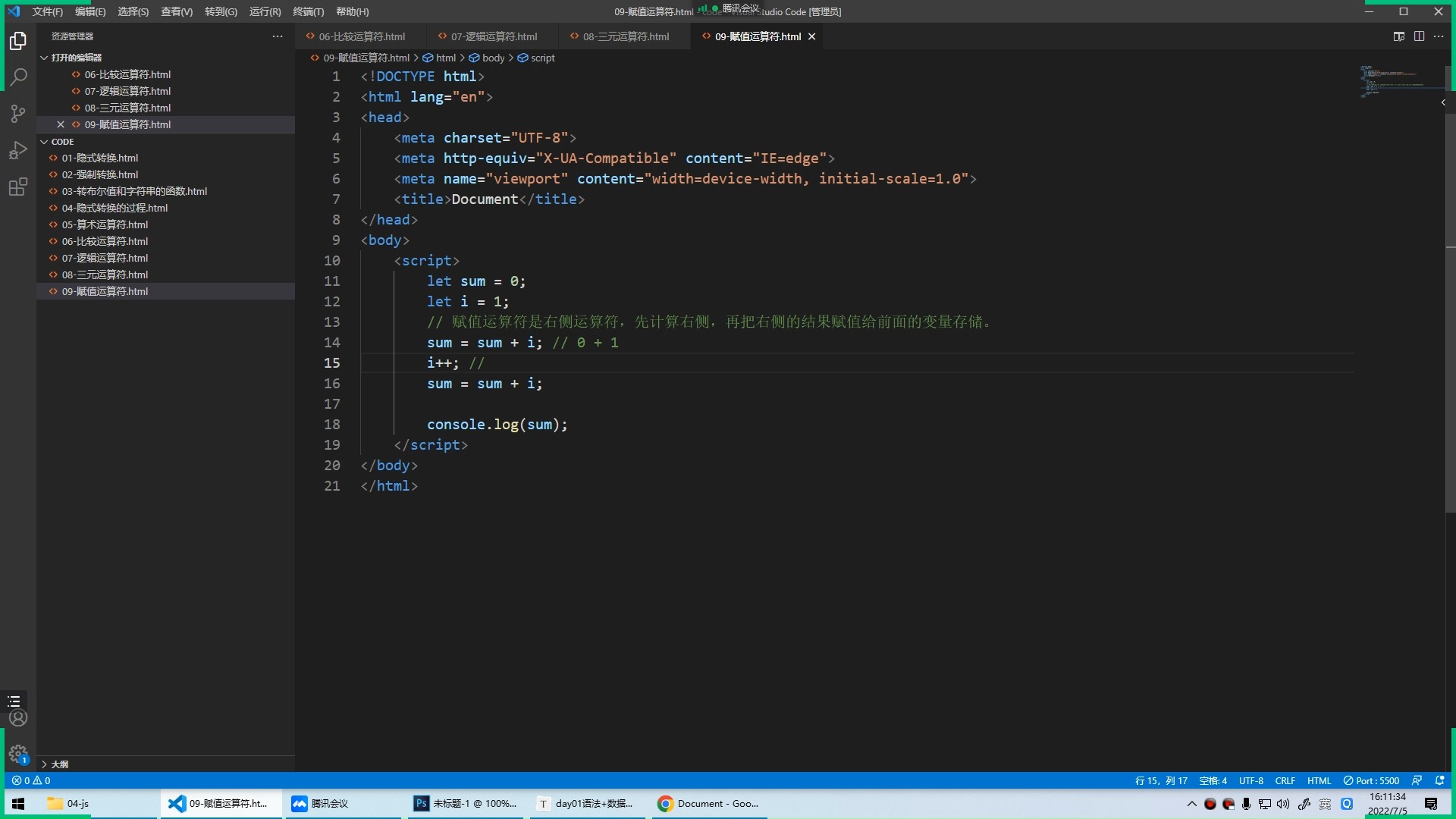1456x819 pixels.
Task: Click the minimap collapse arrow at right edge
Action: pos(1442,102)
